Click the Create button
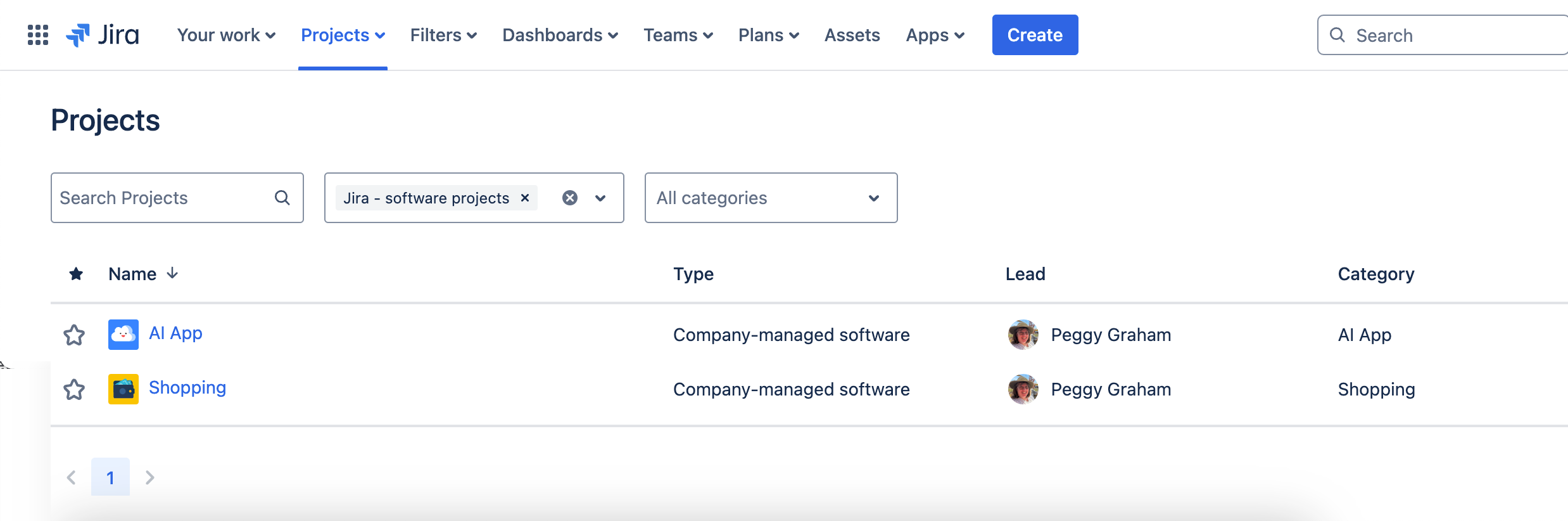This screenshot has height=521, width=1568. 1035,35
